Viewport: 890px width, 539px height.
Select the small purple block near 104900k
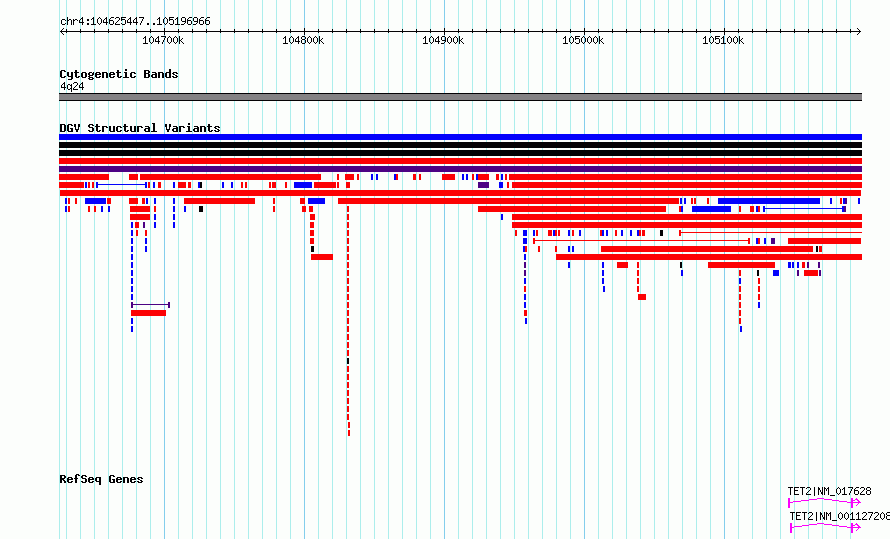484,185
